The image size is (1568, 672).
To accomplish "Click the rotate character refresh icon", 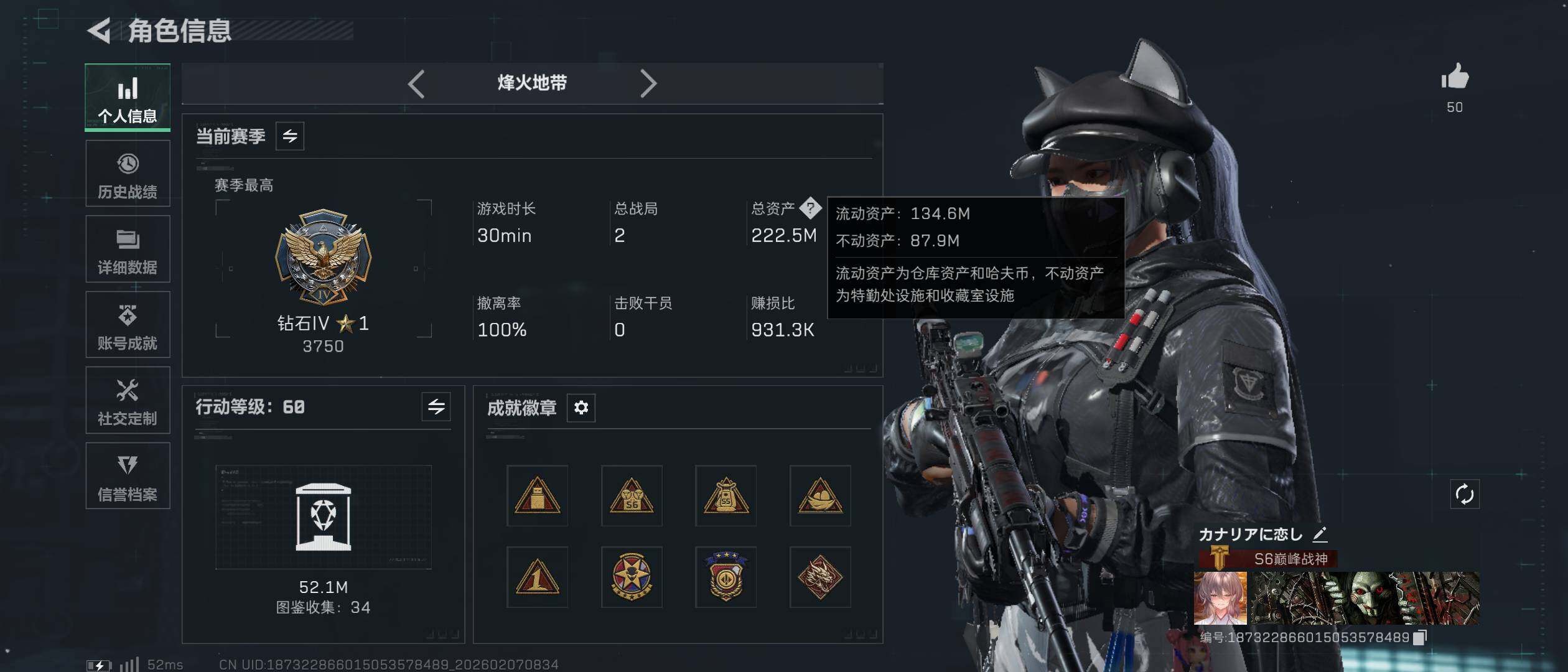I will tap(1465, 495).
